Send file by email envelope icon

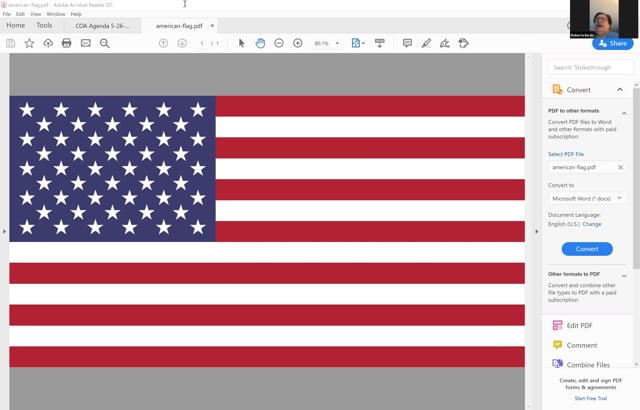coord(86,43)
